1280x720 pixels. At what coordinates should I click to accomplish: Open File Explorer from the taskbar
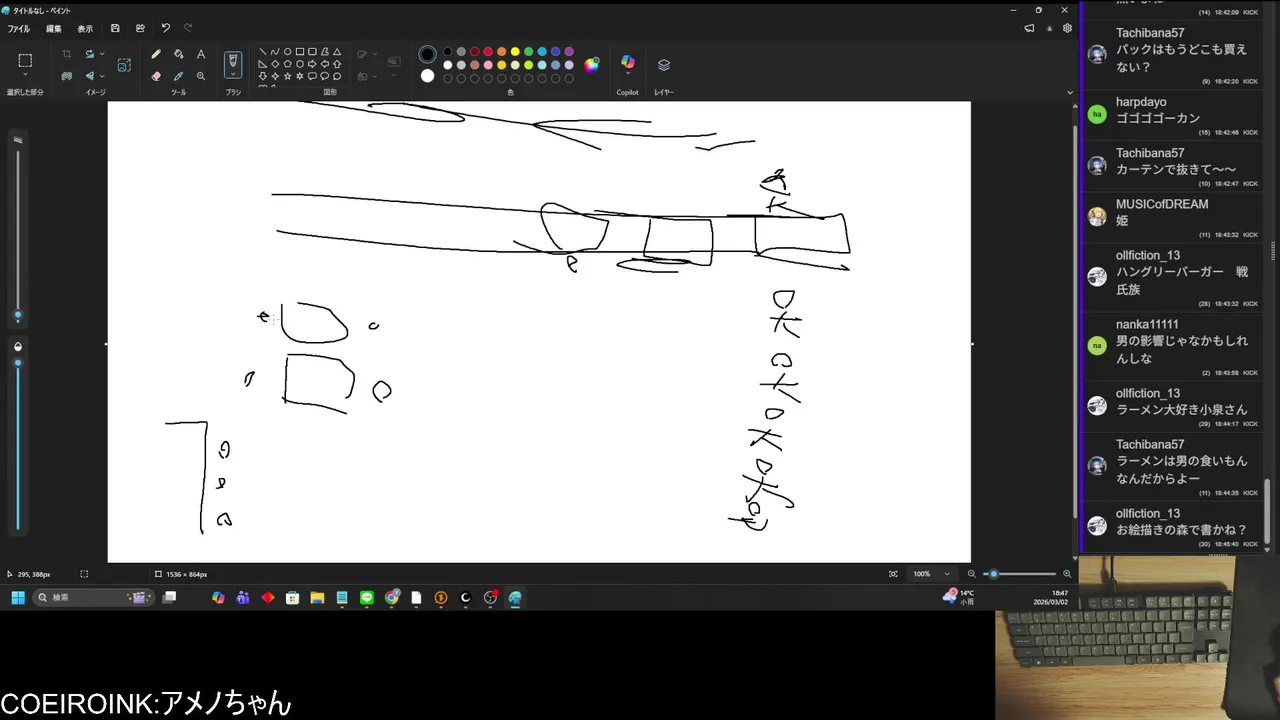317,598
